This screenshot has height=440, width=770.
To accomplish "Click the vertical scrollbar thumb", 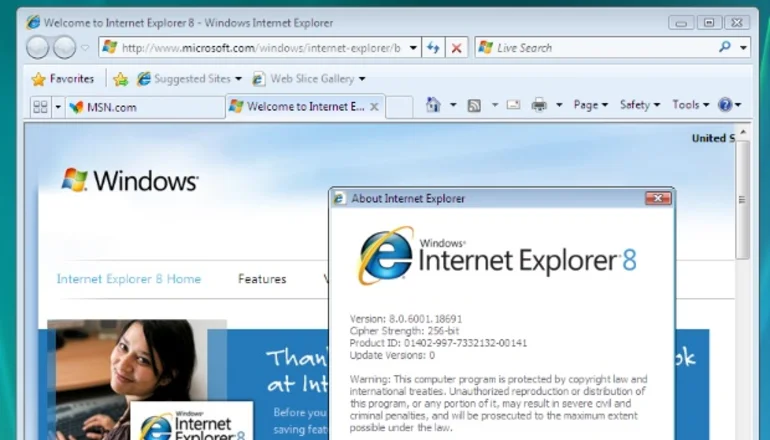I will click(742, 200).
